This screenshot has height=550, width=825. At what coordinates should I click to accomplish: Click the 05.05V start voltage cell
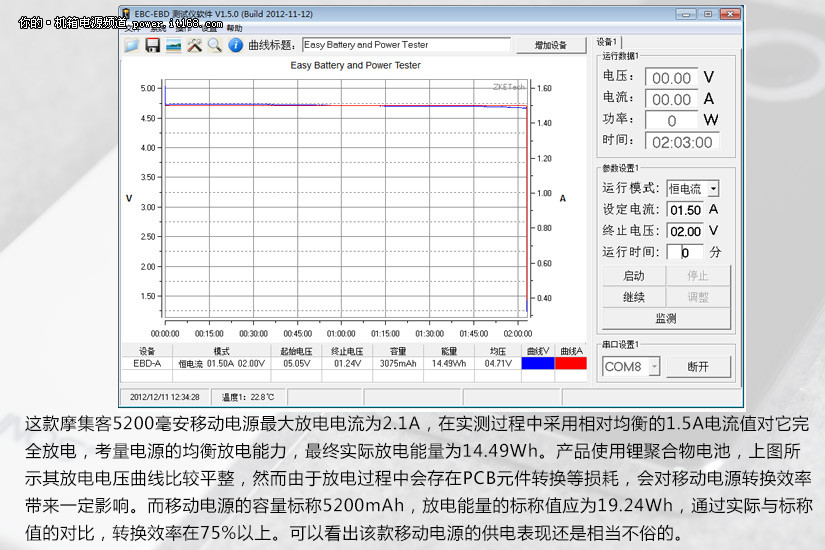pos(296,364)
